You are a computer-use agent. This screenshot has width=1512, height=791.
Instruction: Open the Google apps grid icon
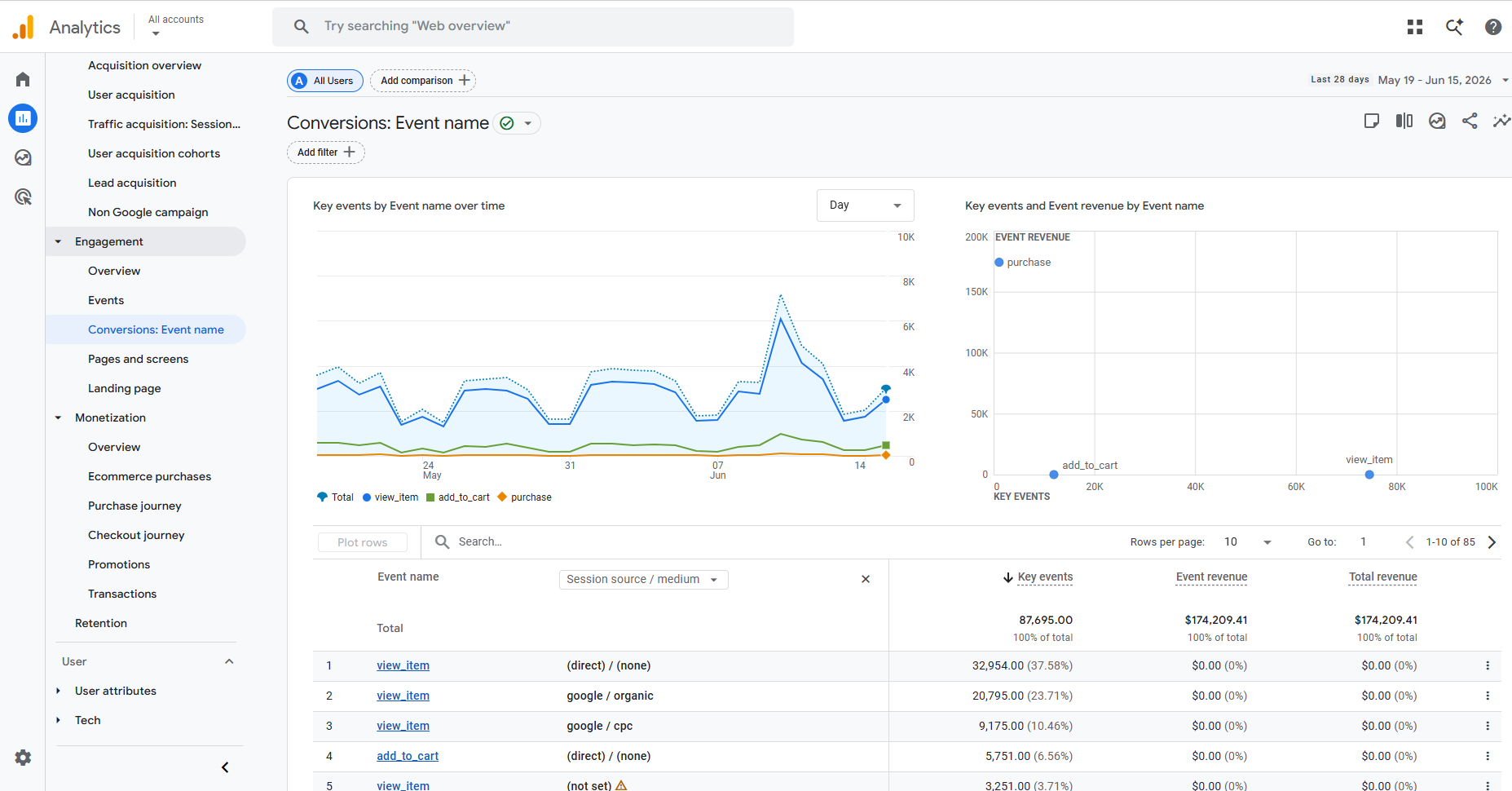[x=1415, y=27]
